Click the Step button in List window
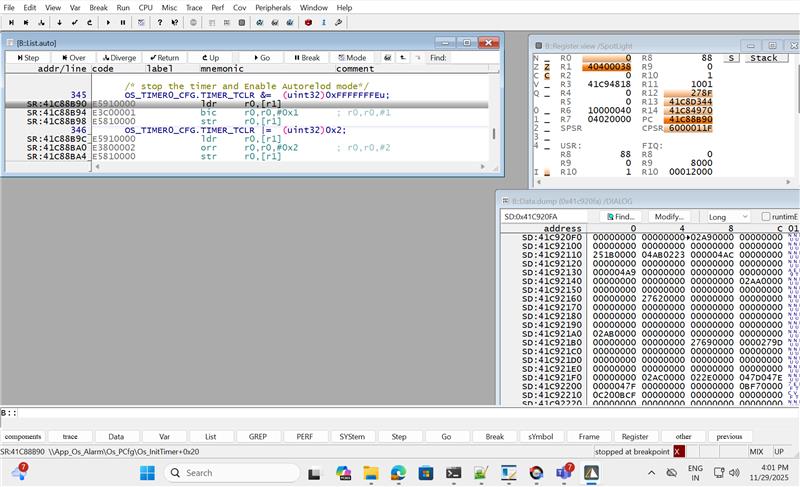The height and width of the screenshot is (487, 800). (x=28, y=58)
